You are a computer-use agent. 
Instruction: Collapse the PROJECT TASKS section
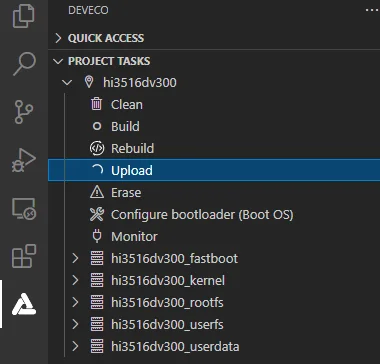click(x=58, y=61)
